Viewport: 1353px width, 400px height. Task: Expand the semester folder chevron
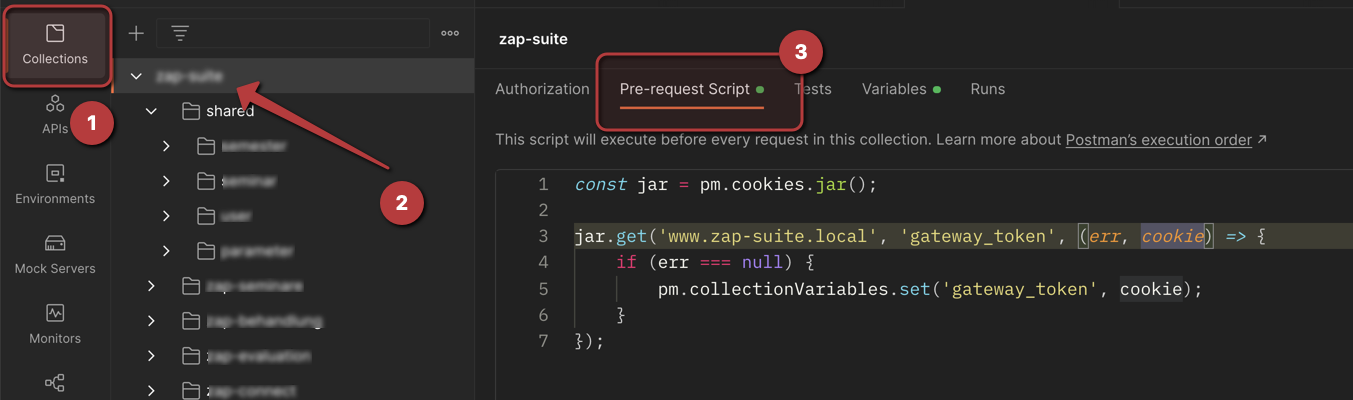point(167,146)
